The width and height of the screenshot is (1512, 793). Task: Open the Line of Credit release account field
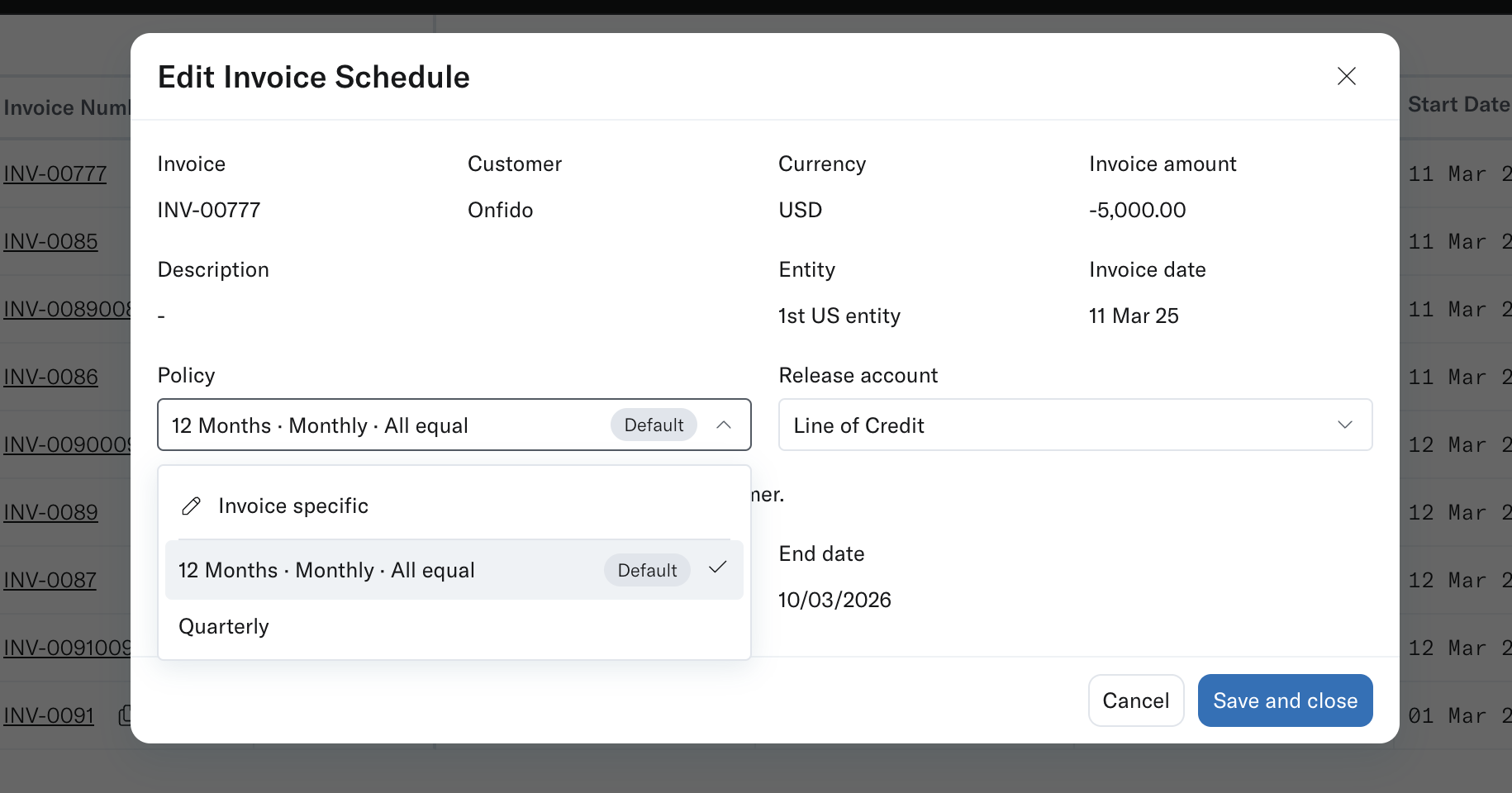1058,425
